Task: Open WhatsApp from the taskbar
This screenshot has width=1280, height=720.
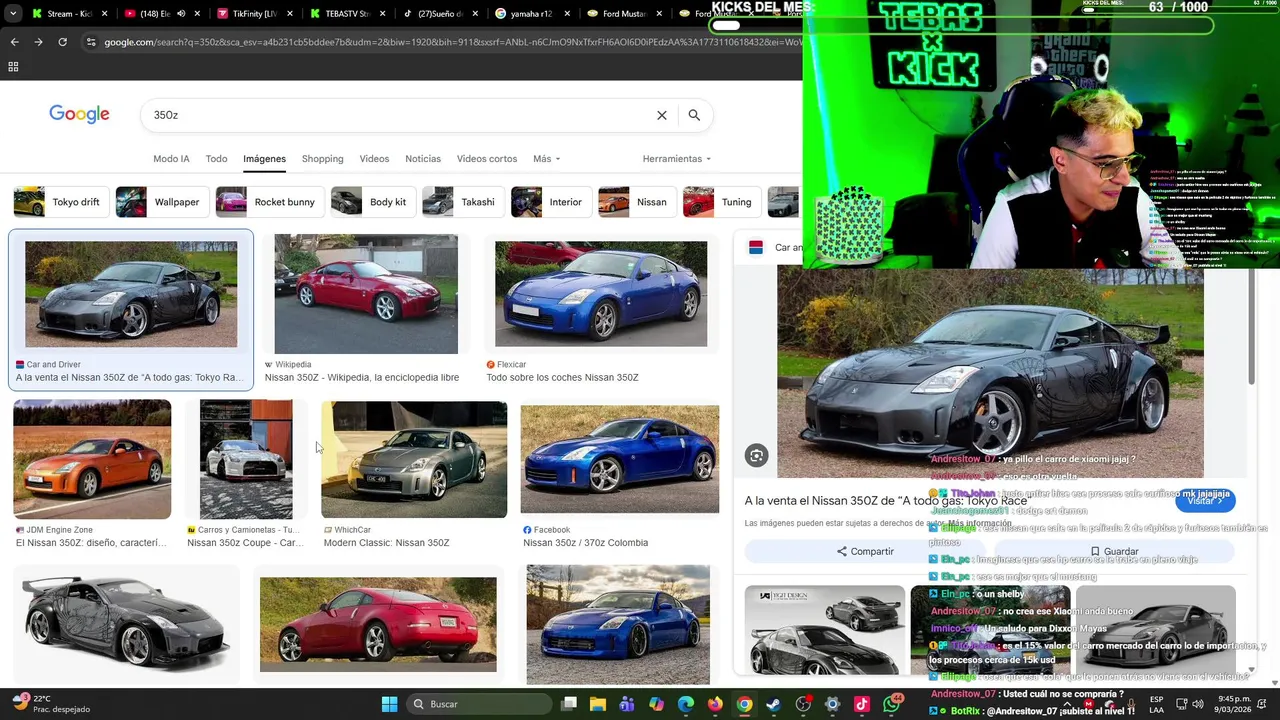Action: pyautogui.click(x=892, y=704)
